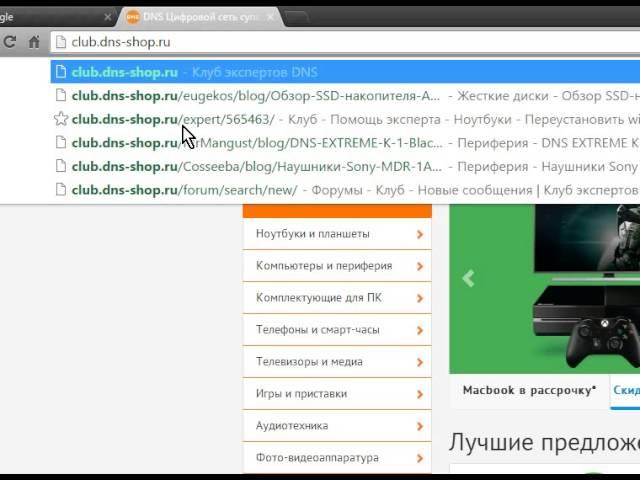Click previous slide arrow on green banner

tap(469, 278)
